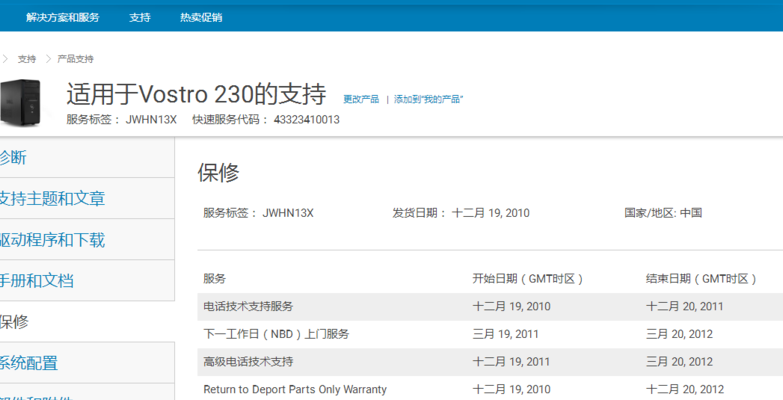Open the 驱动程序和下载 sidebar tab
This screenshot has width=783, height=400.
[87, 239]
